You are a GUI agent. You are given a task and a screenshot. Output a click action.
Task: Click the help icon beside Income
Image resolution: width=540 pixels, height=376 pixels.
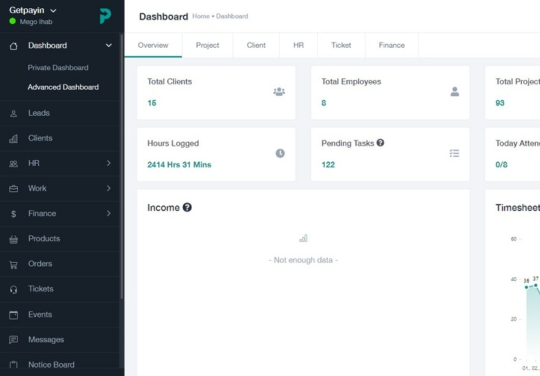click(x=187, y=207)
